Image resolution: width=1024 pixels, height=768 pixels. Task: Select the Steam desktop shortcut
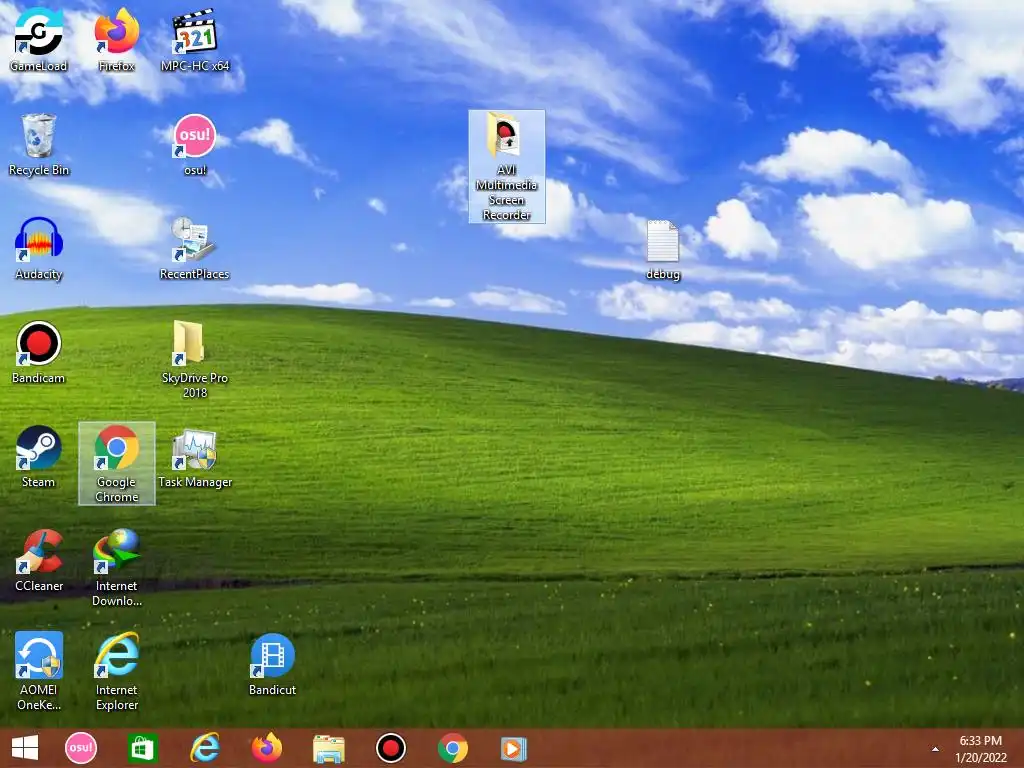(x=39, y=456)
